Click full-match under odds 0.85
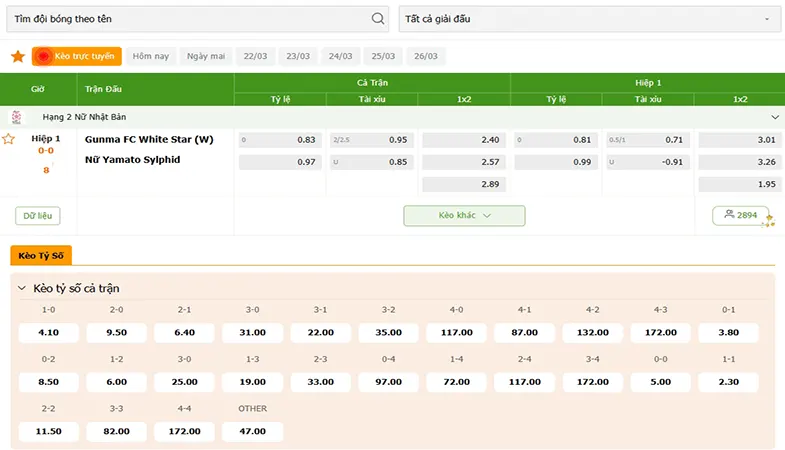 point(372,162)
